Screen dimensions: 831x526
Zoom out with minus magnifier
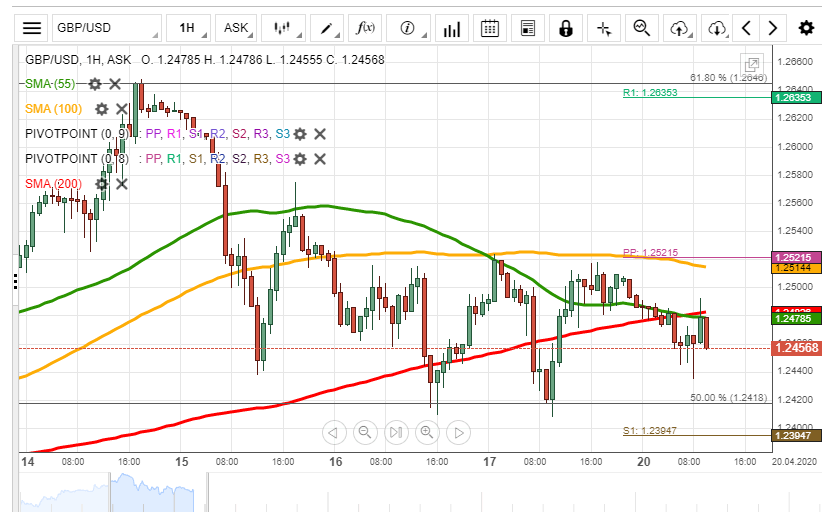365,433
